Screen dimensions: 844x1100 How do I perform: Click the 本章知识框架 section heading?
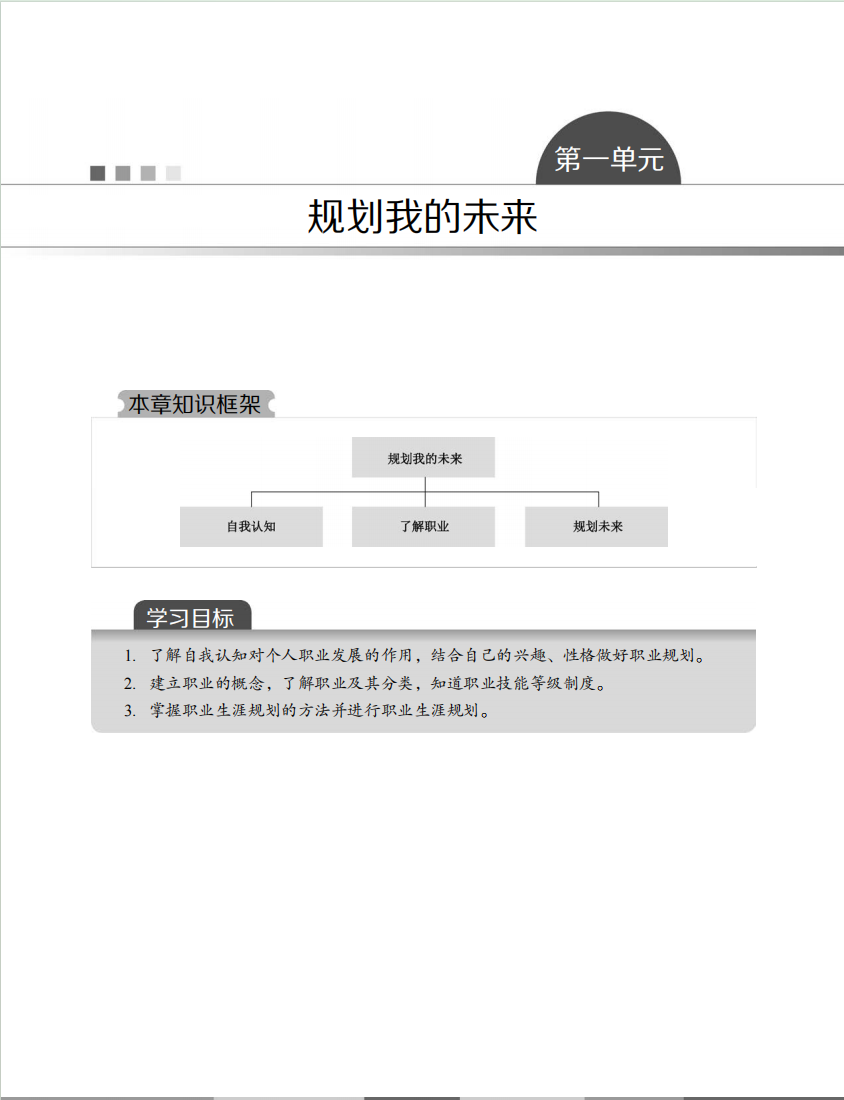195,404
